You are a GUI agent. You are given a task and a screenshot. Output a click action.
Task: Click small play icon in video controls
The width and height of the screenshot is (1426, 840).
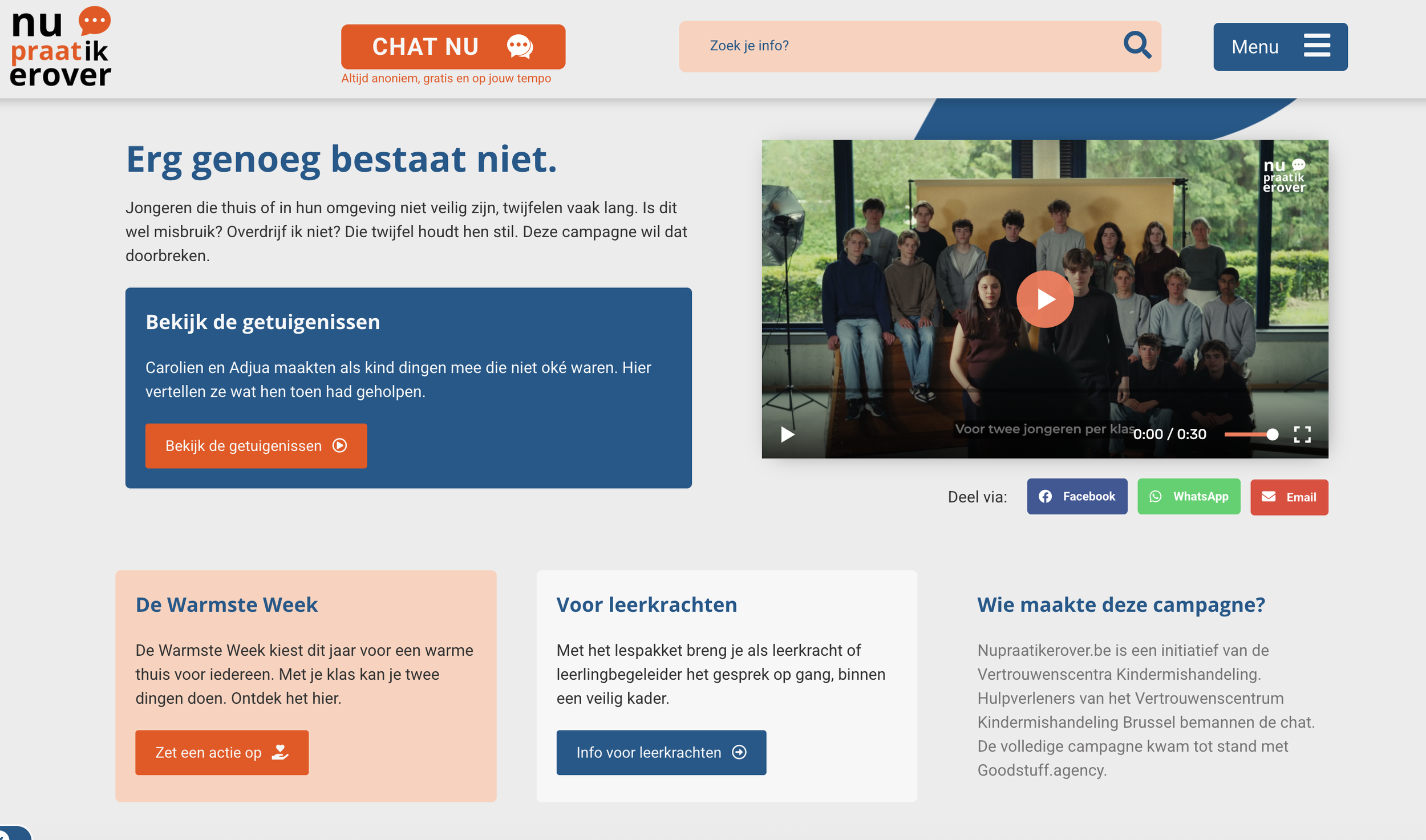pyautogui.click(x=787, y=435)
